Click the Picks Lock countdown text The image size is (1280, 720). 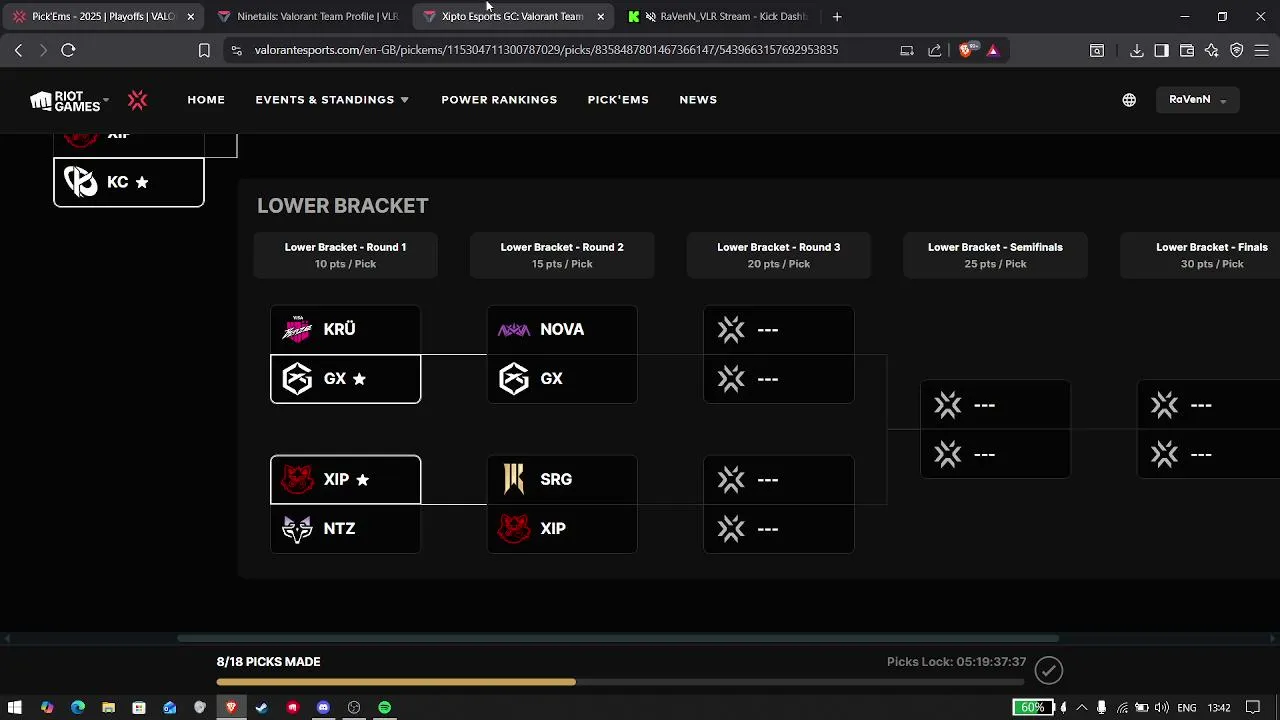point(956,662)
